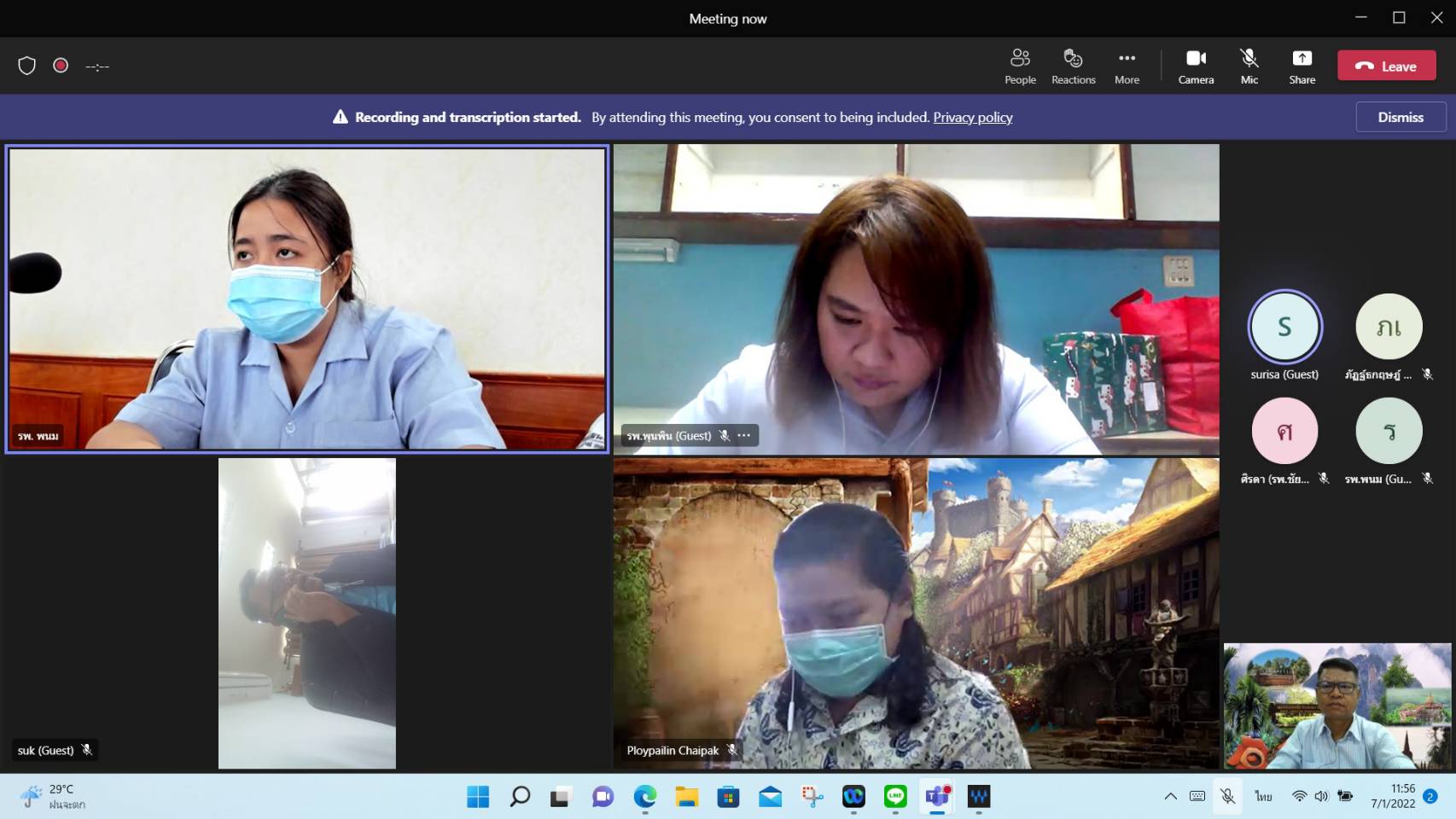Leave the meeting
This screenshot has width=1456, height=819.
coord(1386,66)
